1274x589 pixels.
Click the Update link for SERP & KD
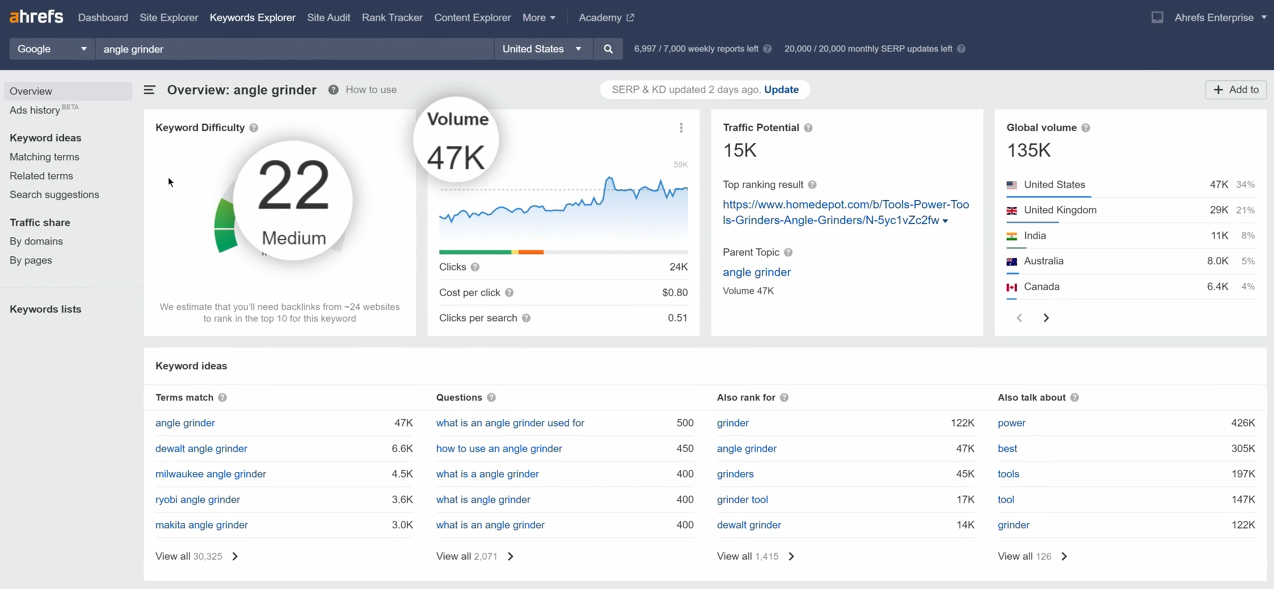pyautogui.click(x=781, y=90)
